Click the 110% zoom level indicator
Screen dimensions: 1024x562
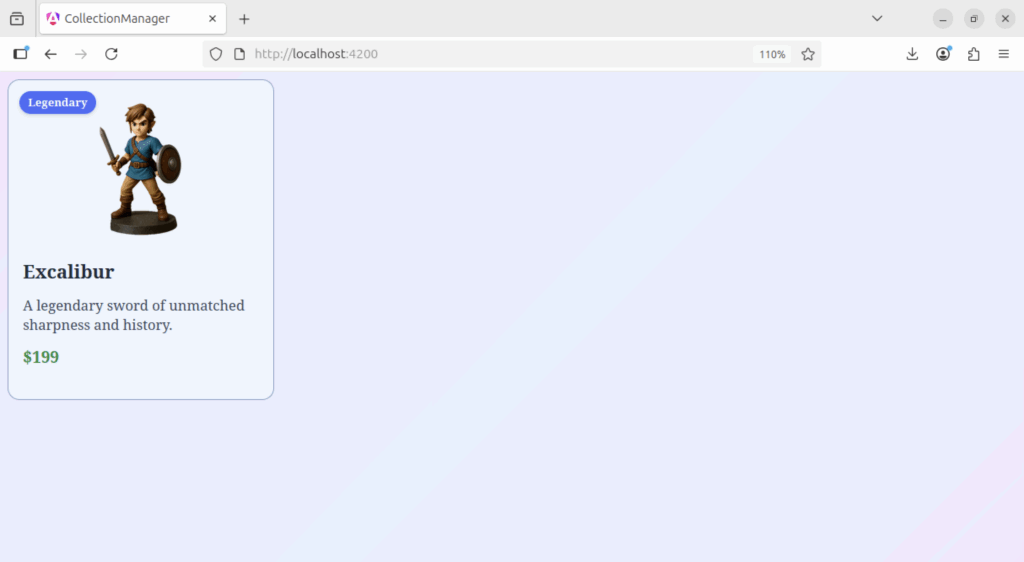(772, 54)
